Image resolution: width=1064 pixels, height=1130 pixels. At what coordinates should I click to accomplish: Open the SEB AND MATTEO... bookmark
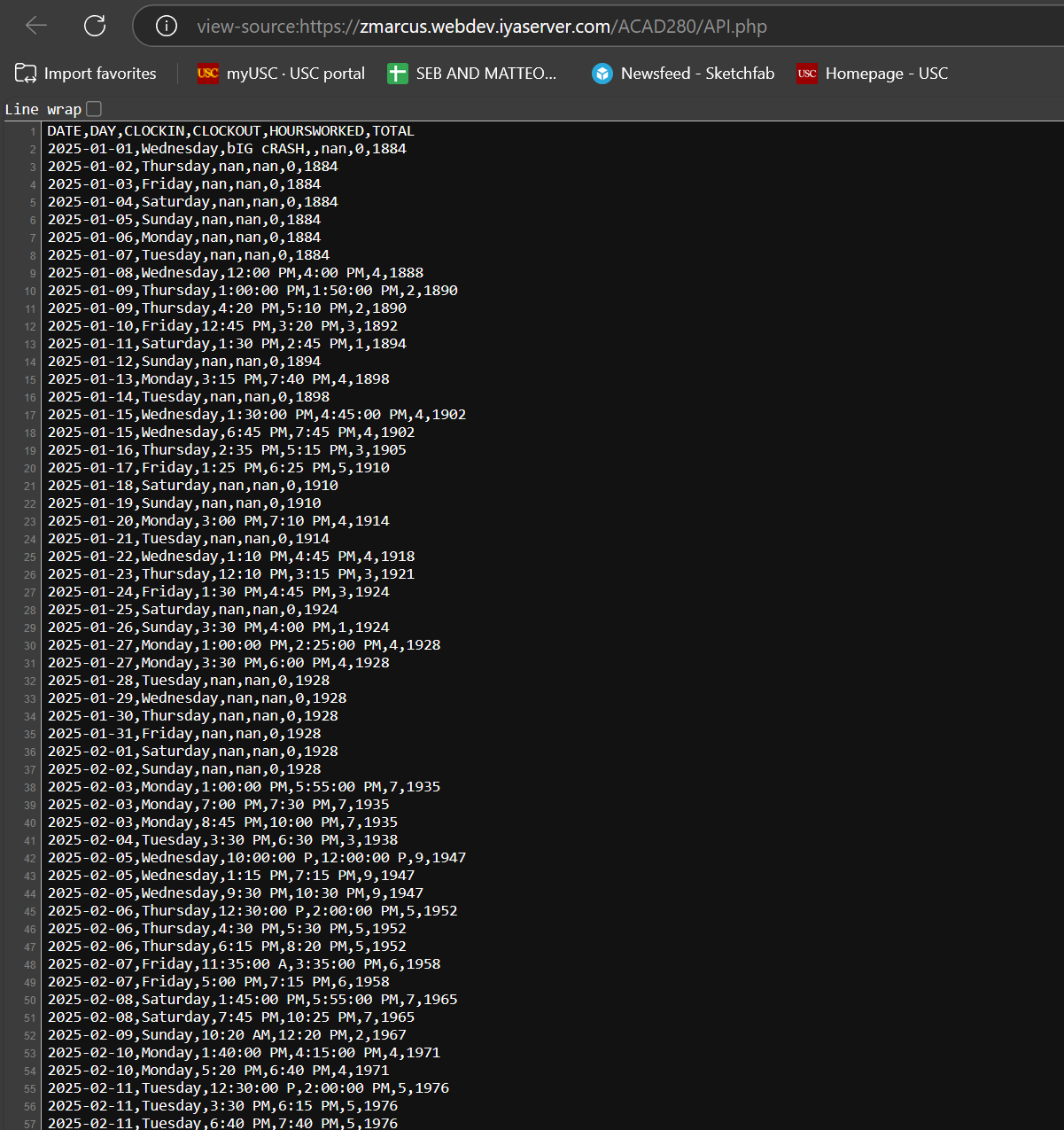click(x=486, y=74)
